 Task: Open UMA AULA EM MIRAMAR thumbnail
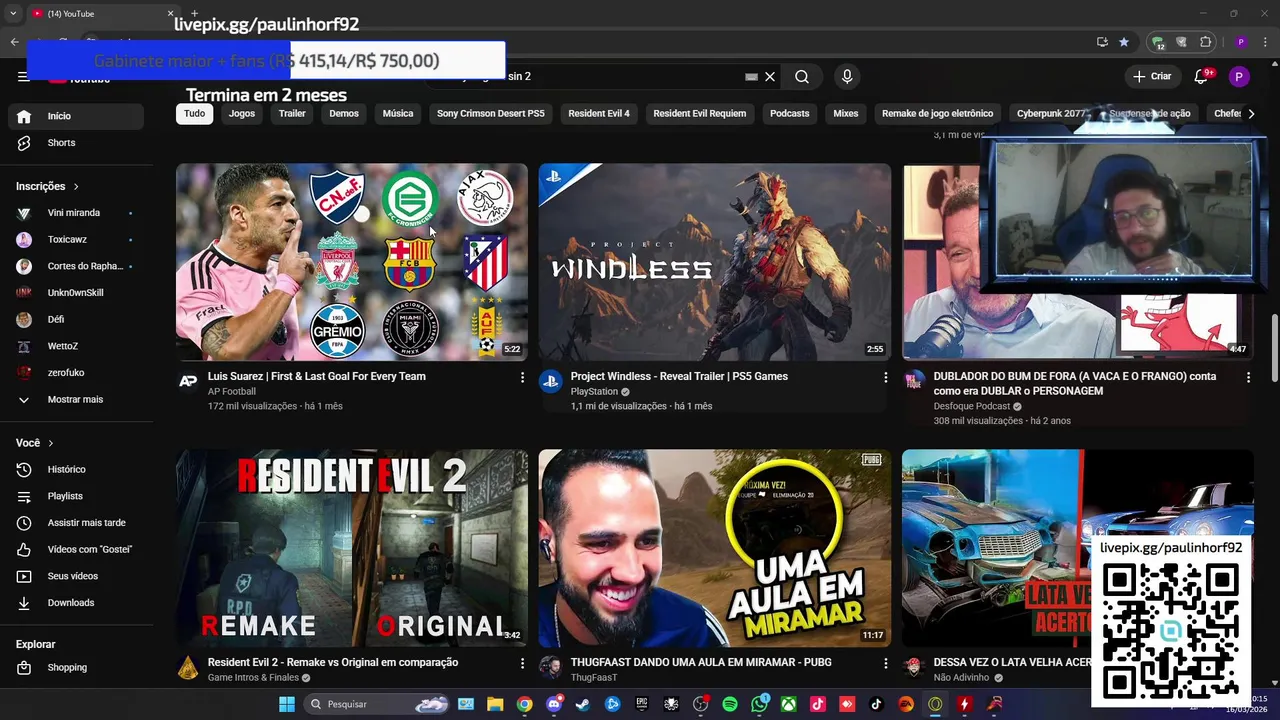point(715,548)
